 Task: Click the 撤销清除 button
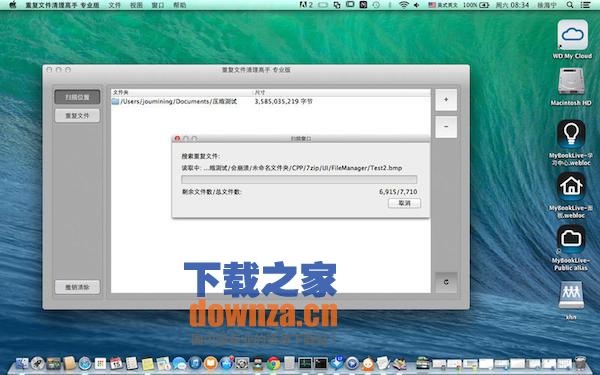point(77,287)
